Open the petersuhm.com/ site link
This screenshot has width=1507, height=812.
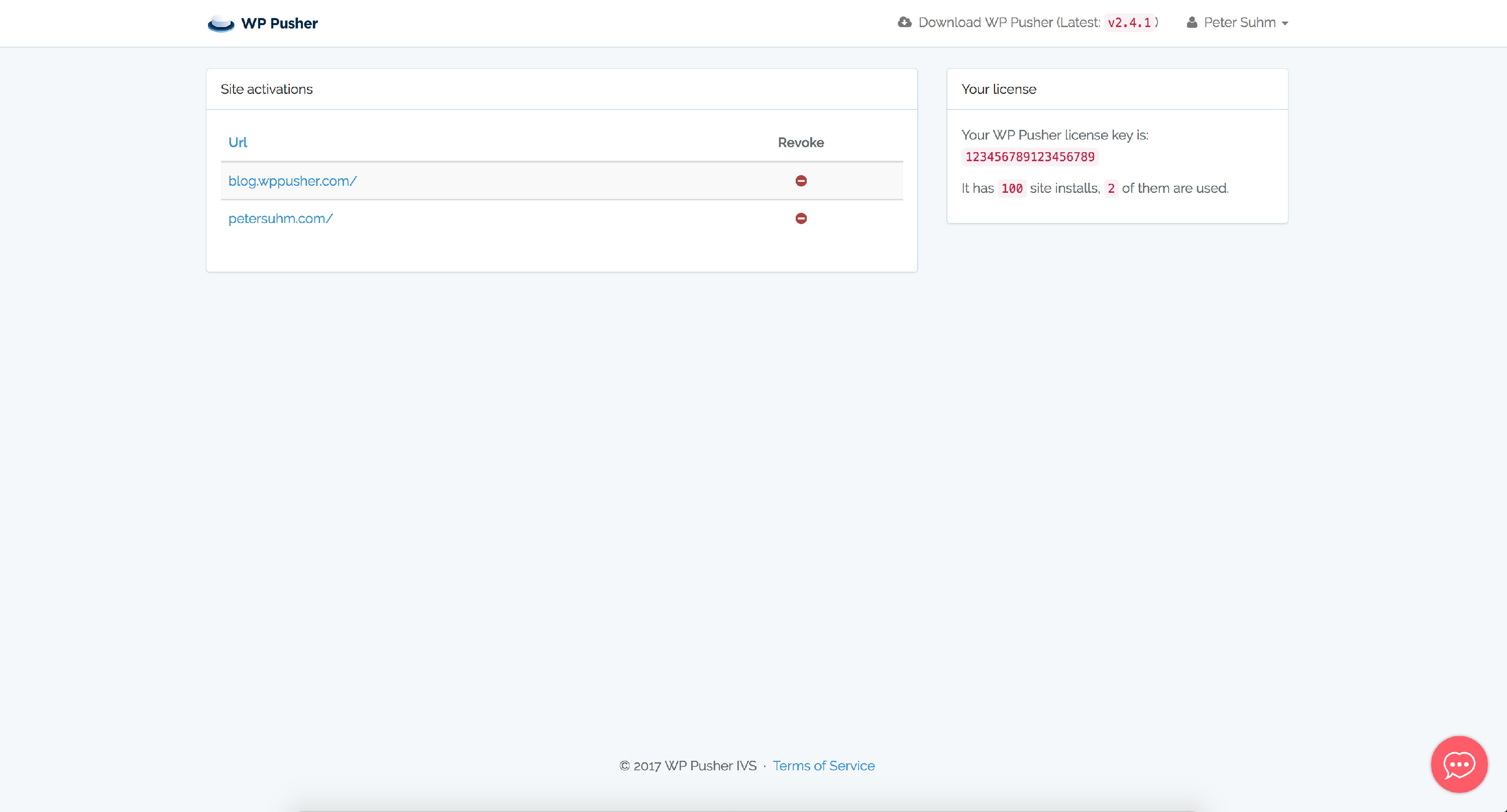pos(280,218)
